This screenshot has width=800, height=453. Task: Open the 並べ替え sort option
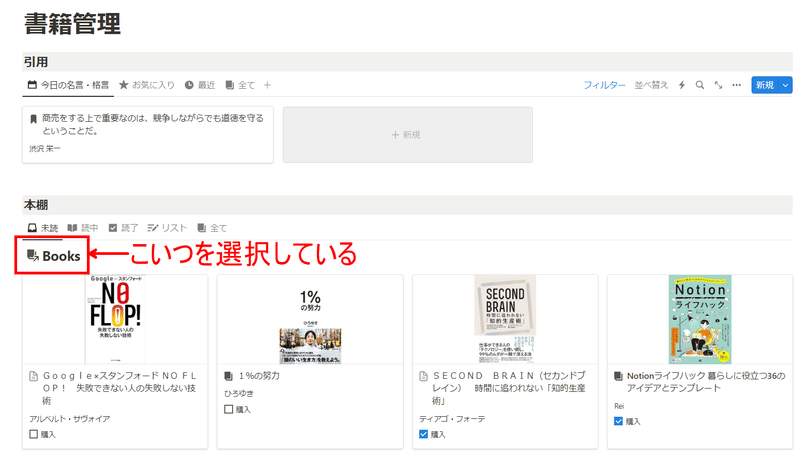(x=651, y=85)
